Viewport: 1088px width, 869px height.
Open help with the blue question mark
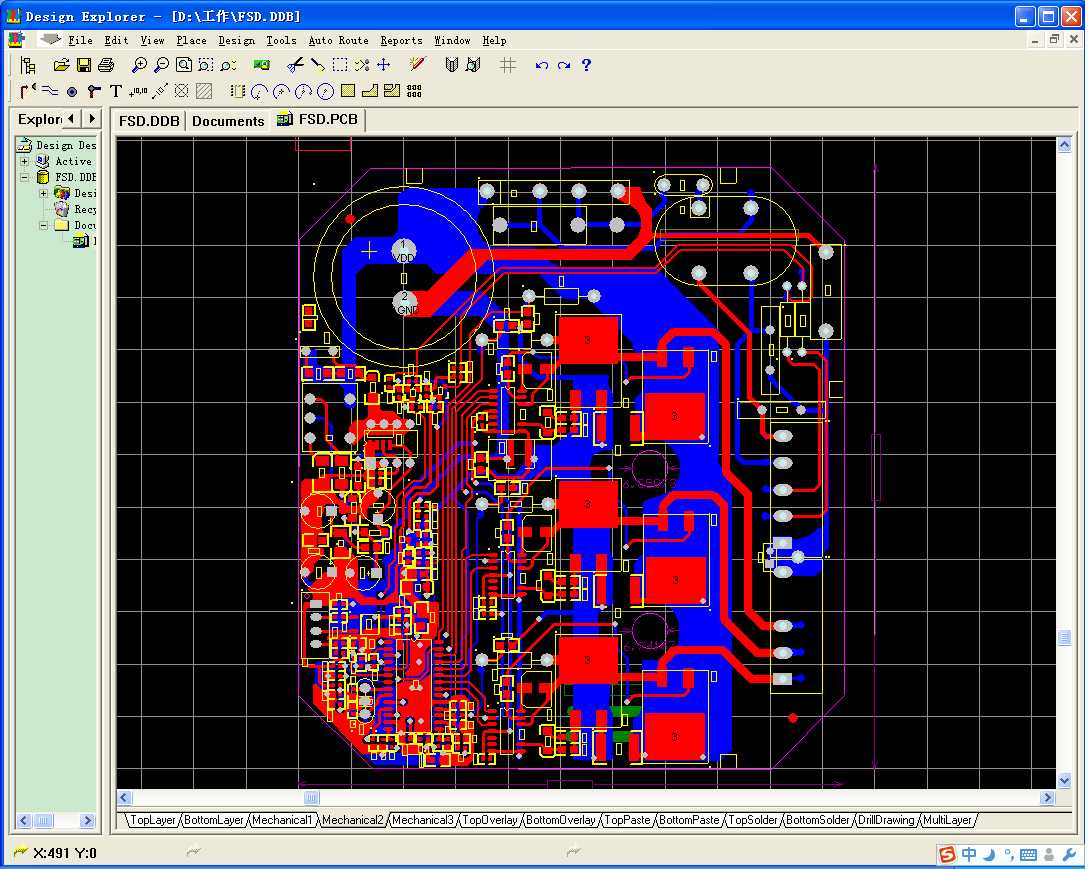point(586,65)
